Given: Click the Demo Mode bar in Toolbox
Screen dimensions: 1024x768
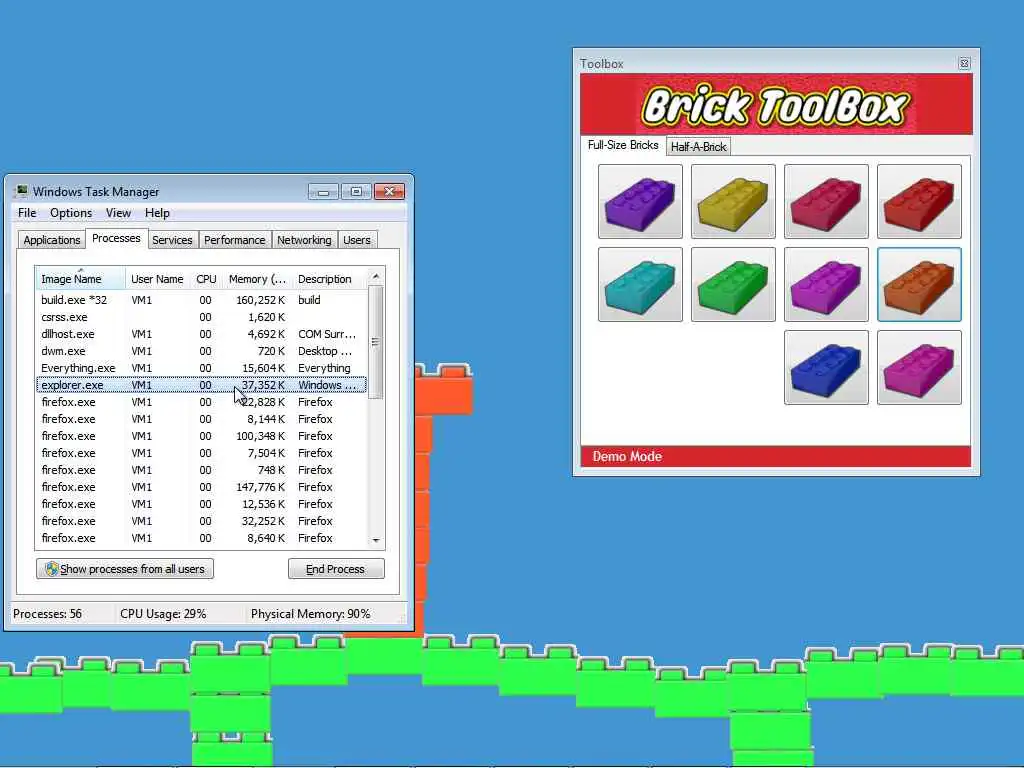Looking at the screenshot, I should (776, 456).
